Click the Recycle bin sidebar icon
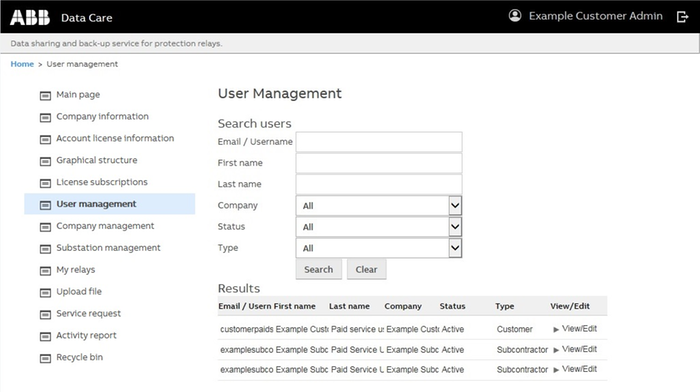This screenshot has height=392, width=700. tap(45, 358)
